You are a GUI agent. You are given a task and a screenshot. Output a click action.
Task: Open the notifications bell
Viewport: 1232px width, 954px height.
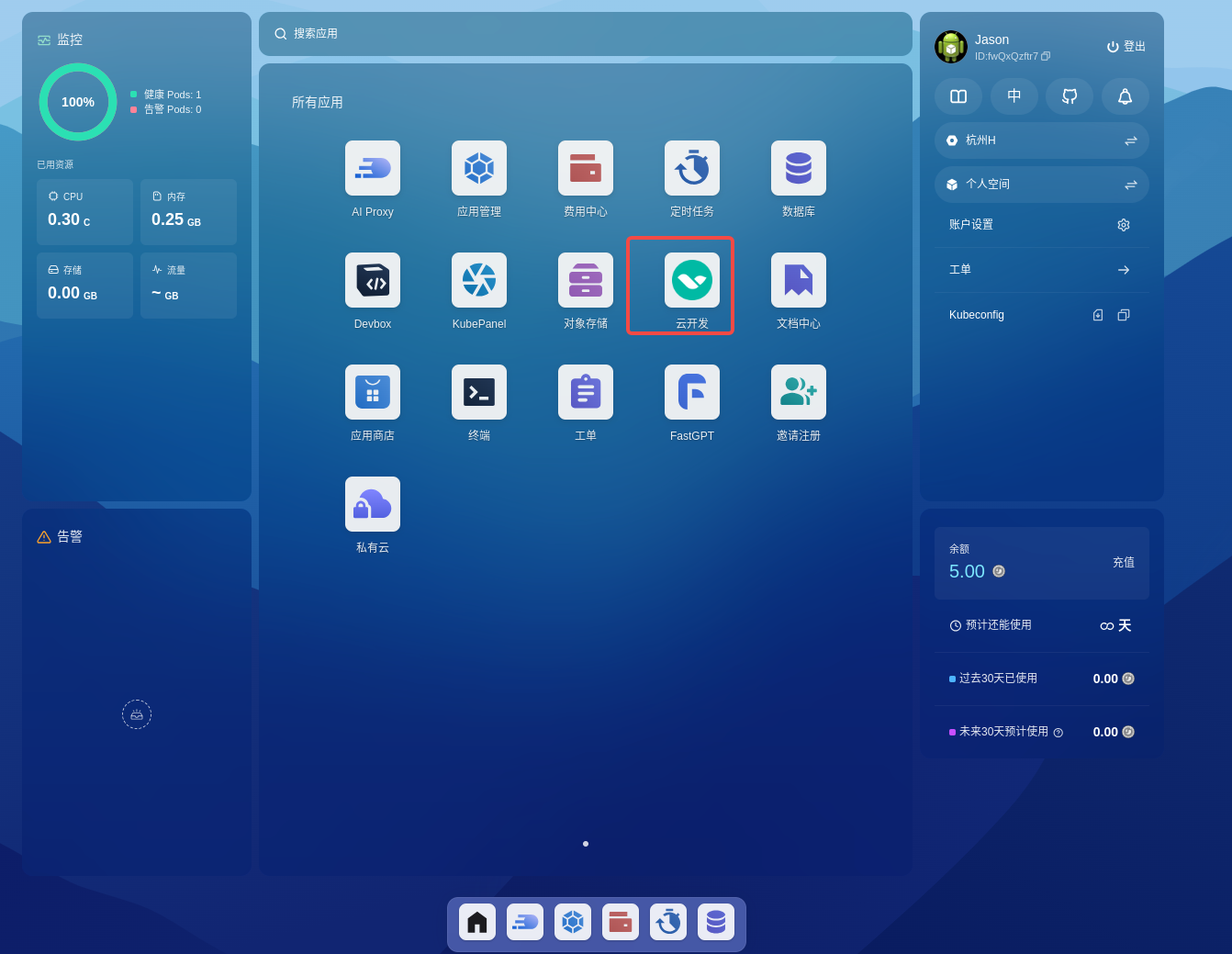(x=1125, y=96)
